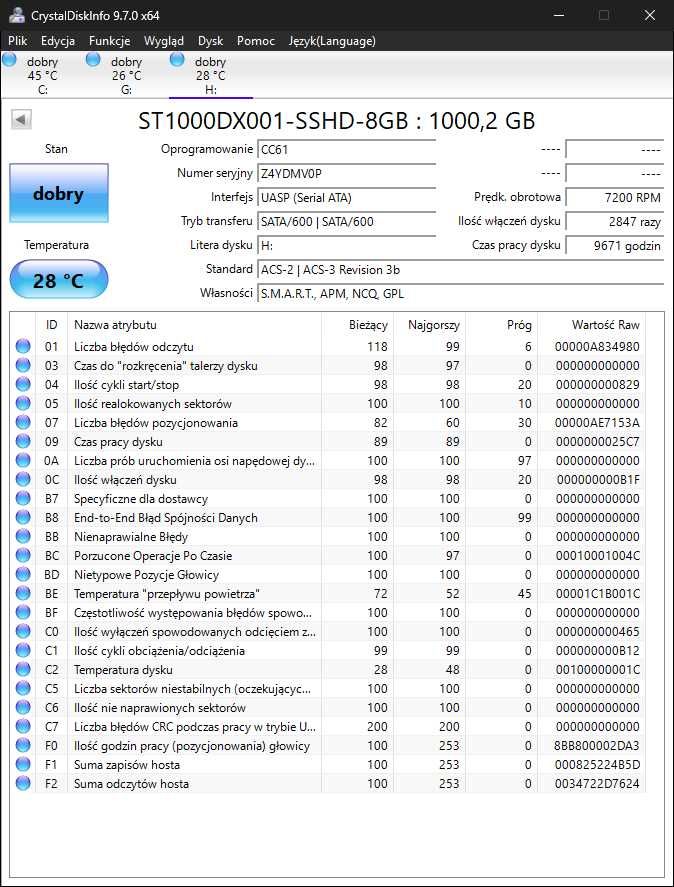The image size is (674, 887).
Task: Click status orb for attribute C1
Action: pos(23,651)
